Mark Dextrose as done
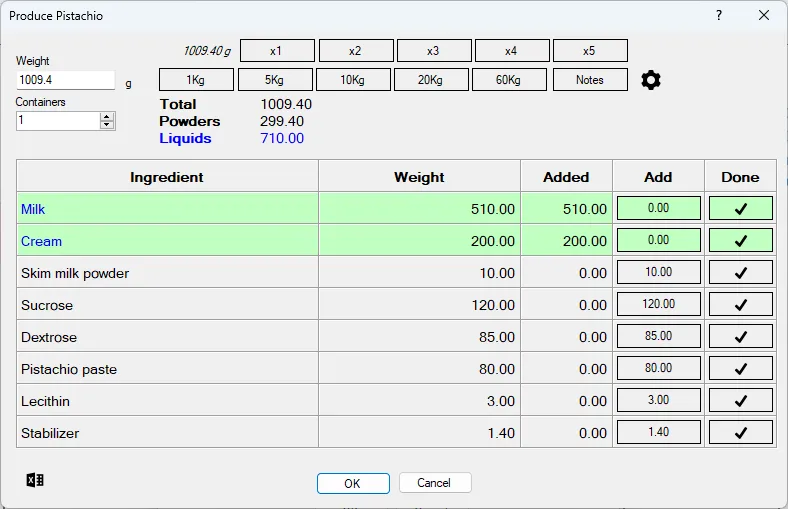788x509 pixels. tap(741, 337)
